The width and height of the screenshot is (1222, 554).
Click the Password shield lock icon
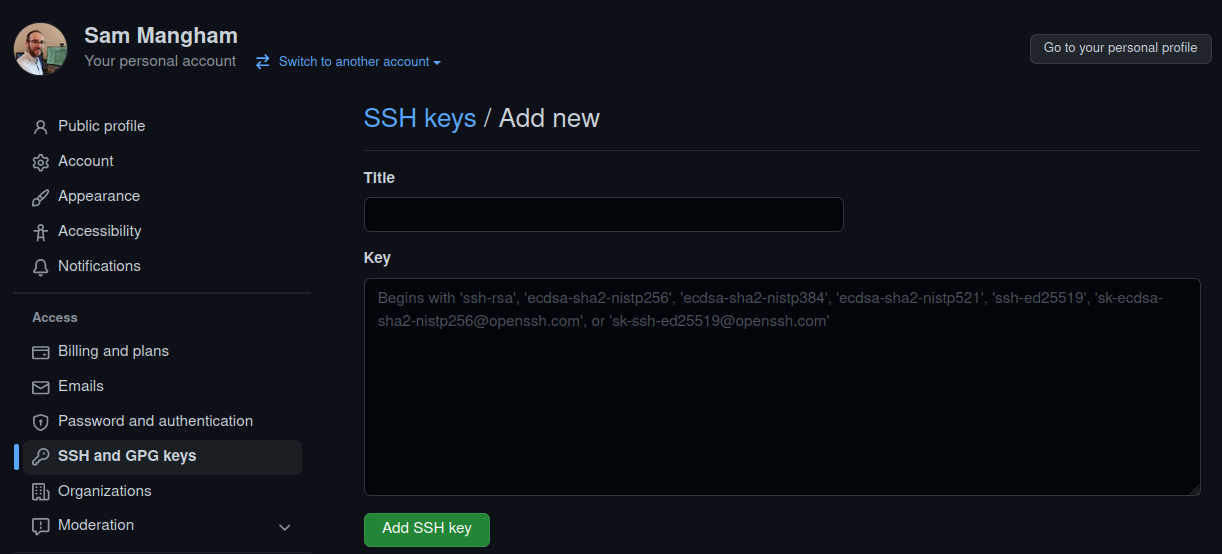click(41, 422)
